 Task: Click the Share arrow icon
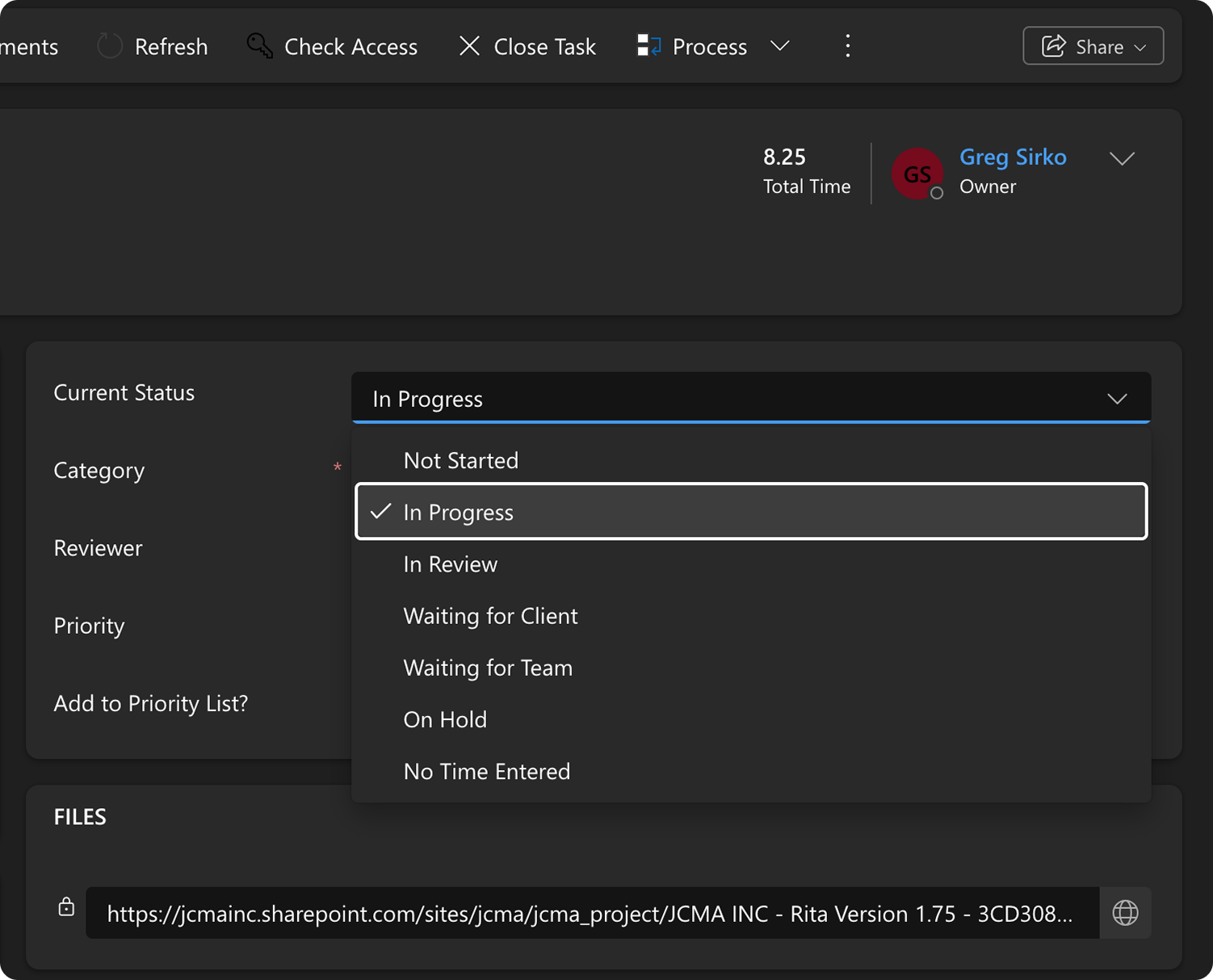1054,46
